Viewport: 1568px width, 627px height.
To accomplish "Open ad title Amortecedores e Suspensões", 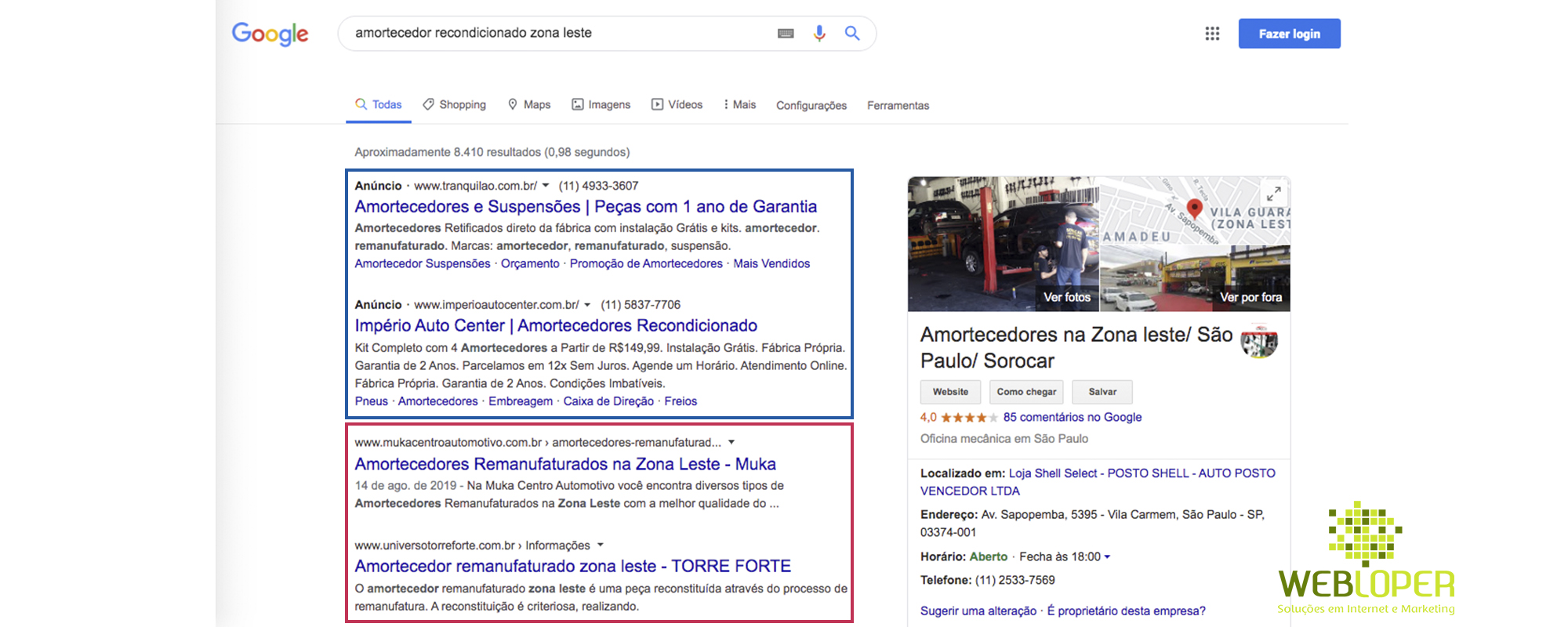I will coord(586,206).
